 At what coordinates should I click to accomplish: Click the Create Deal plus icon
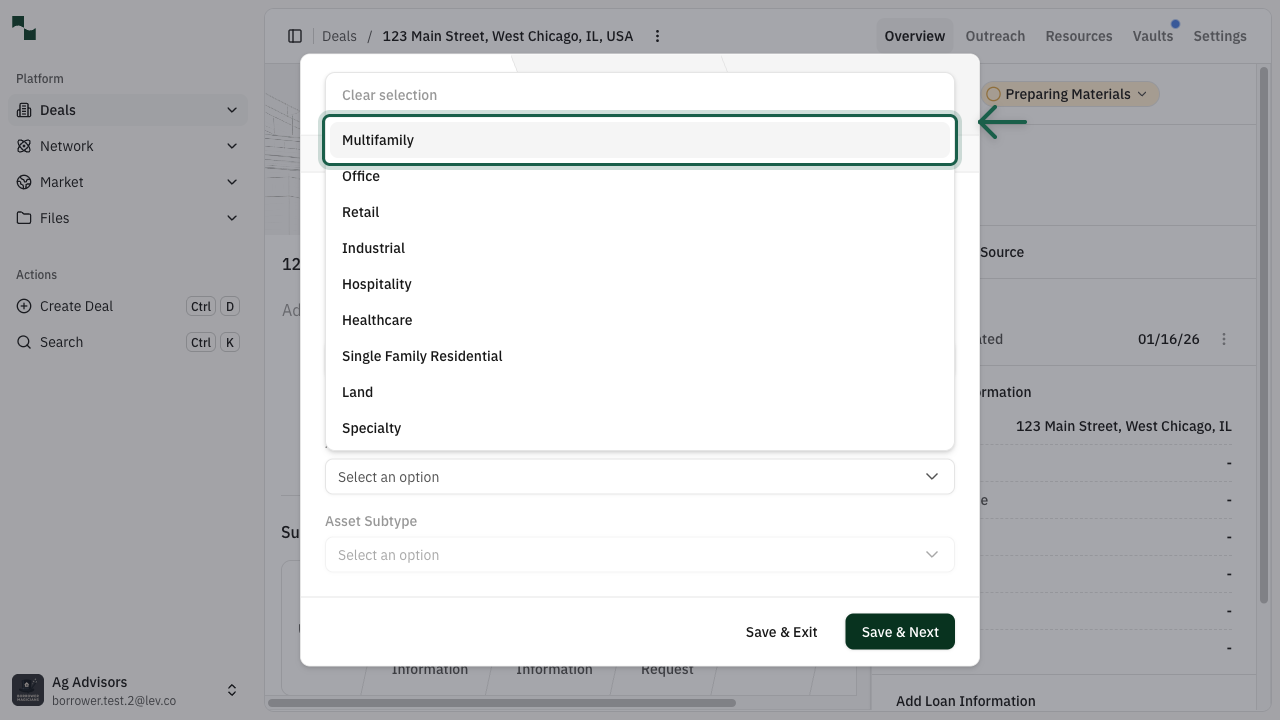(x=23, y=306)
